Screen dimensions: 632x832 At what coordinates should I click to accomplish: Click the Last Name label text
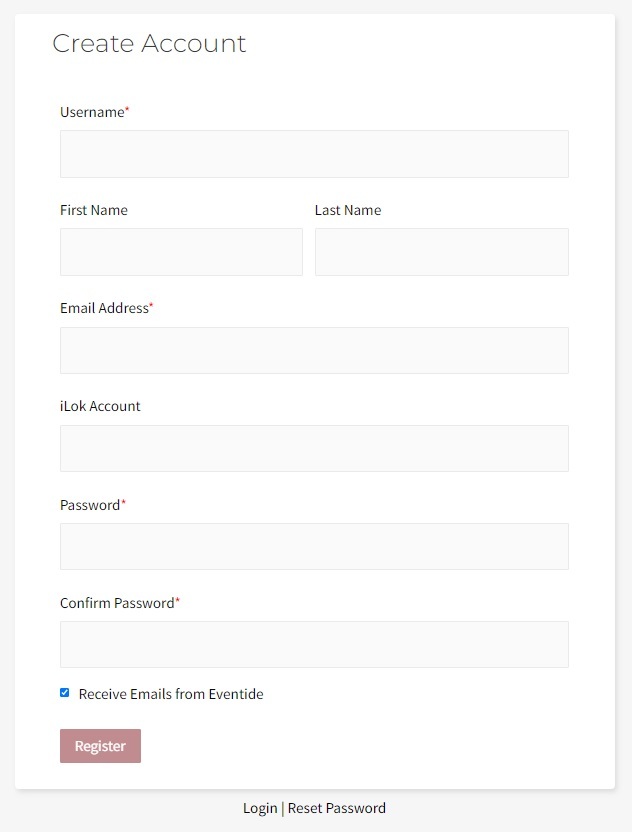(348, 210)
